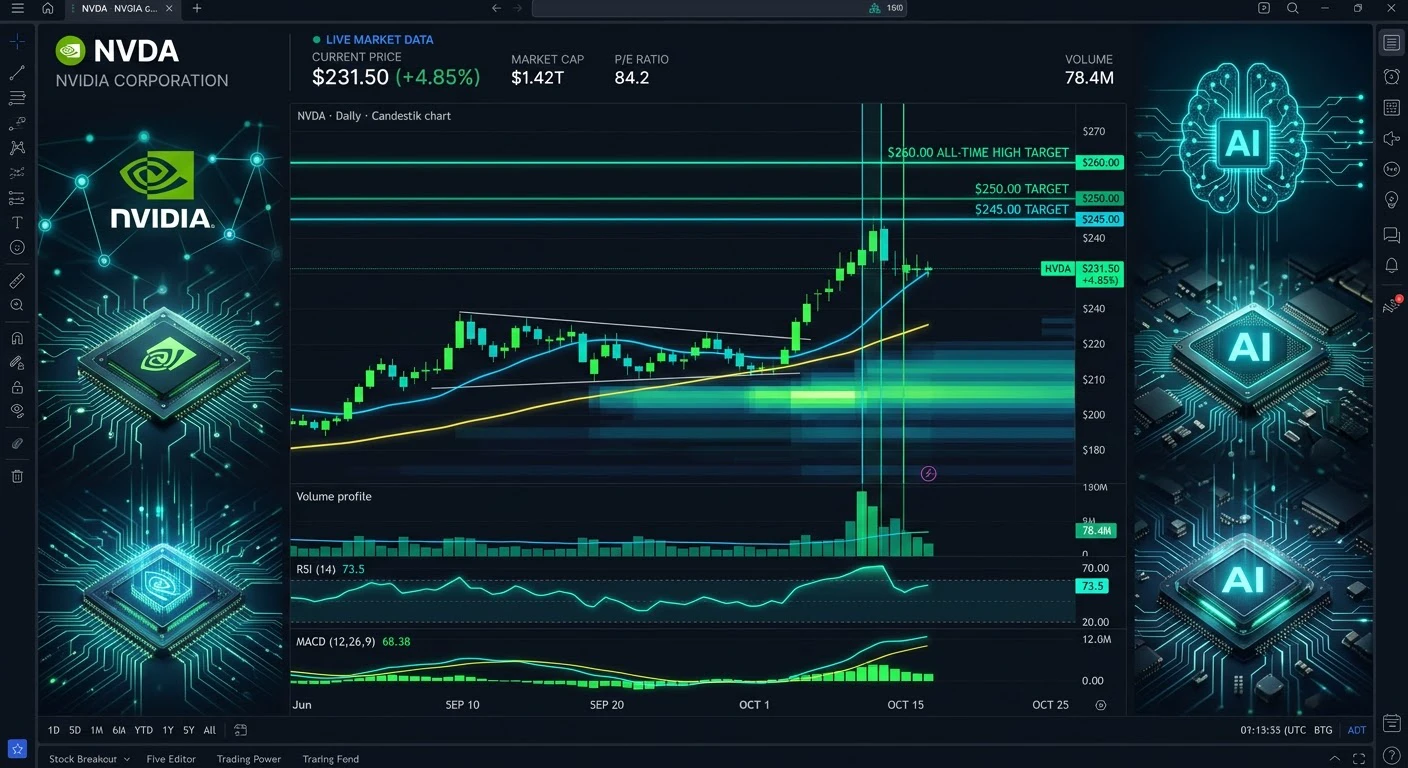Image resolution: width=1408 pixels, height=768 pixels.
Task: Open the go-to-date calendar icon
Action: pyautogui.click(x=241, y=731)
